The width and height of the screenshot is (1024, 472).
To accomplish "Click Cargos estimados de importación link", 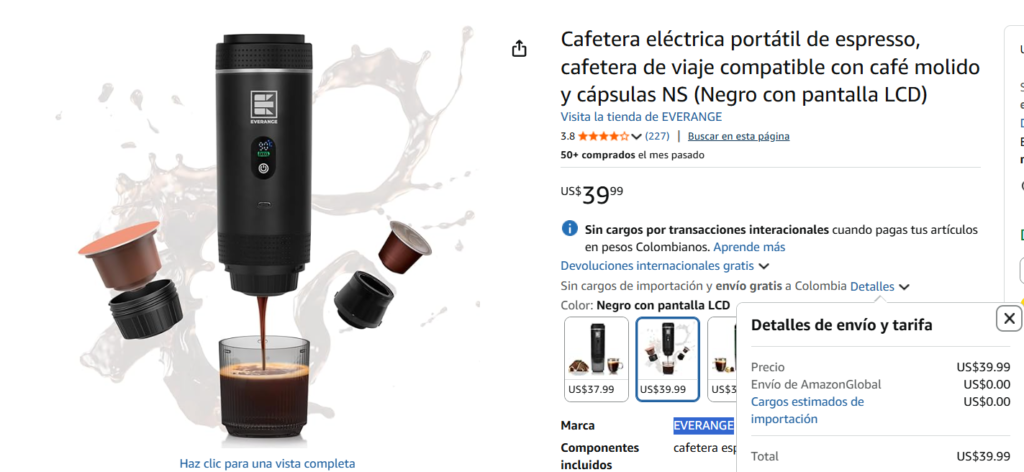I will point(807,410).
